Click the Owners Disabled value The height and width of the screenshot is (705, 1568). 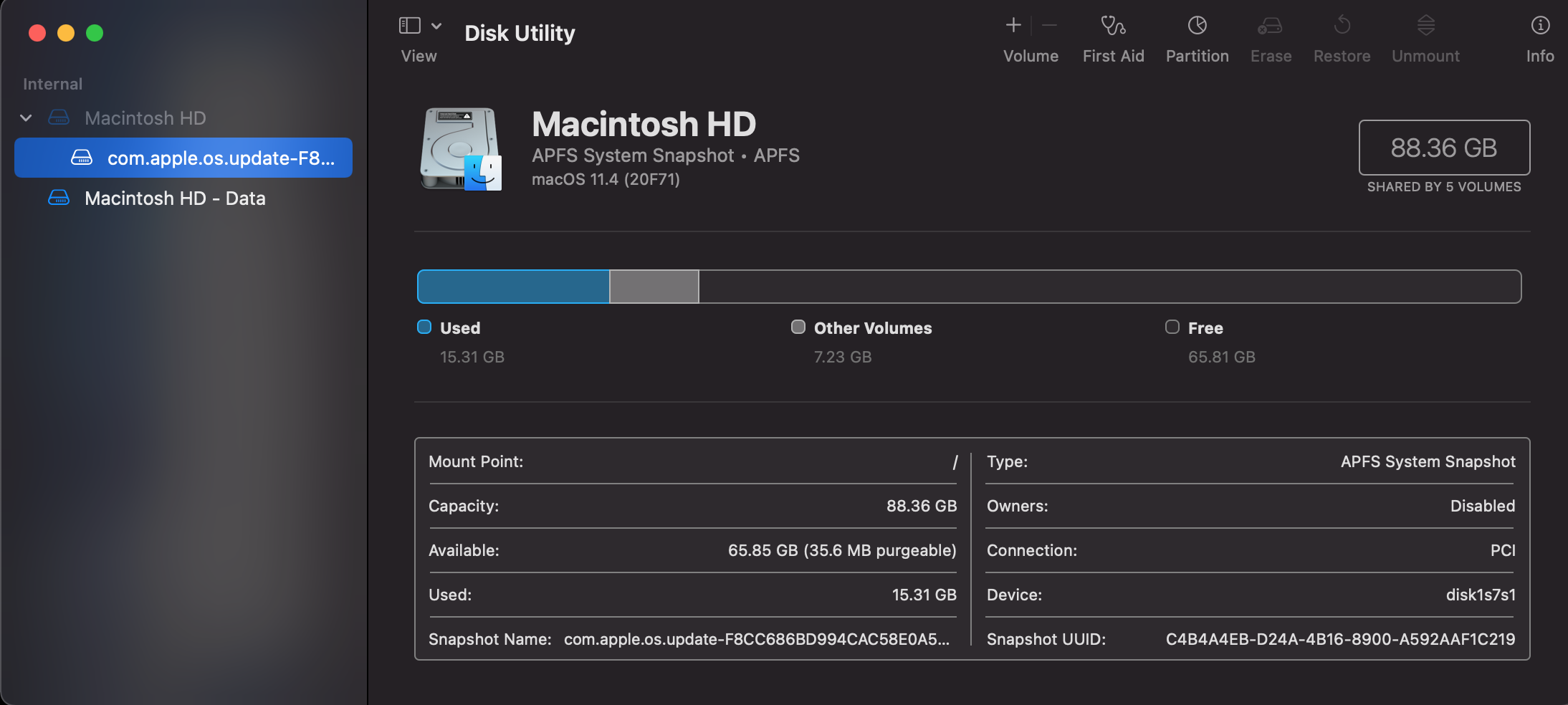coord(1483,506)
